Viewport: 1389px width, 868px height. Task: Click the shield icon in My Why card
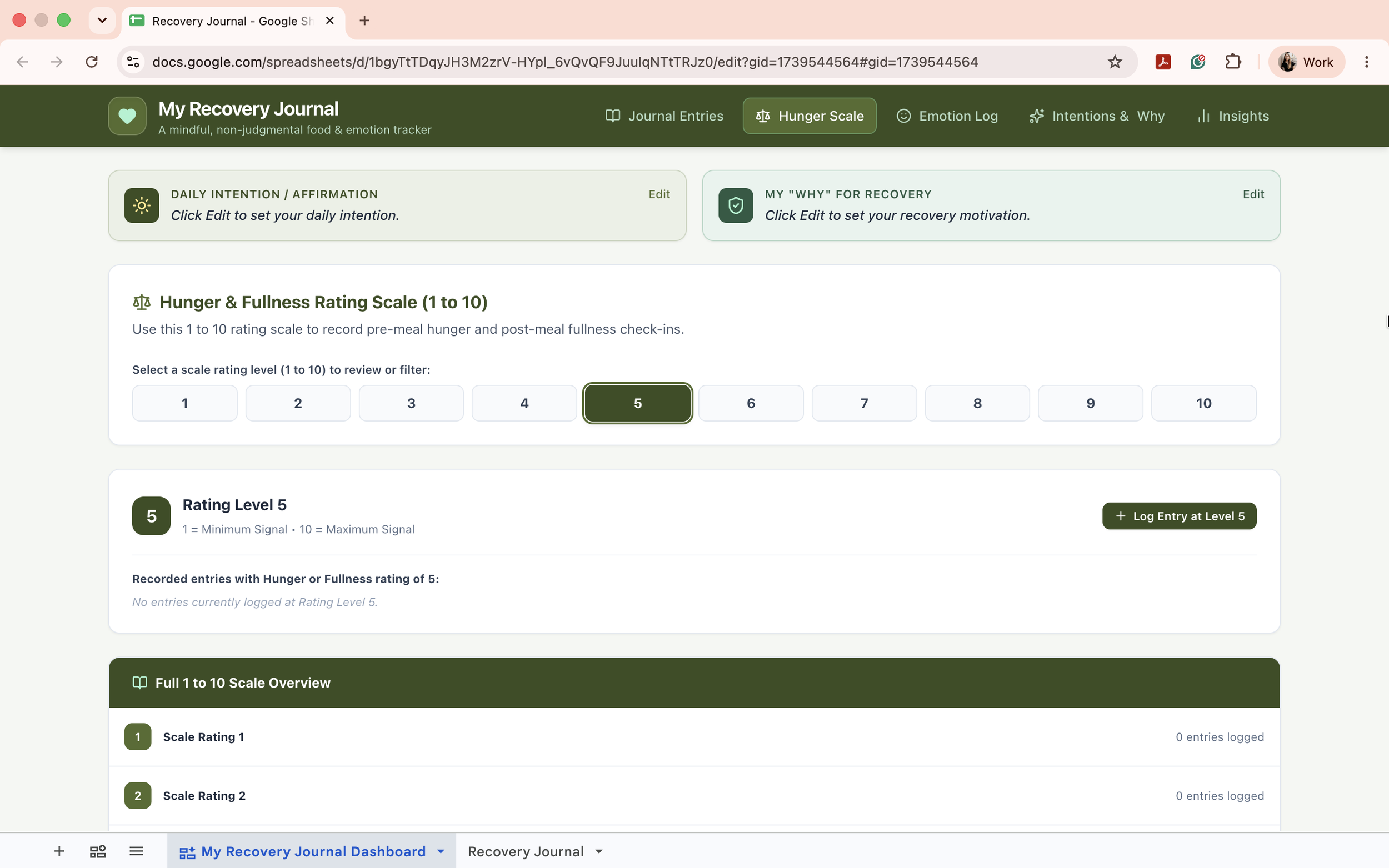(x=736, y=205)
